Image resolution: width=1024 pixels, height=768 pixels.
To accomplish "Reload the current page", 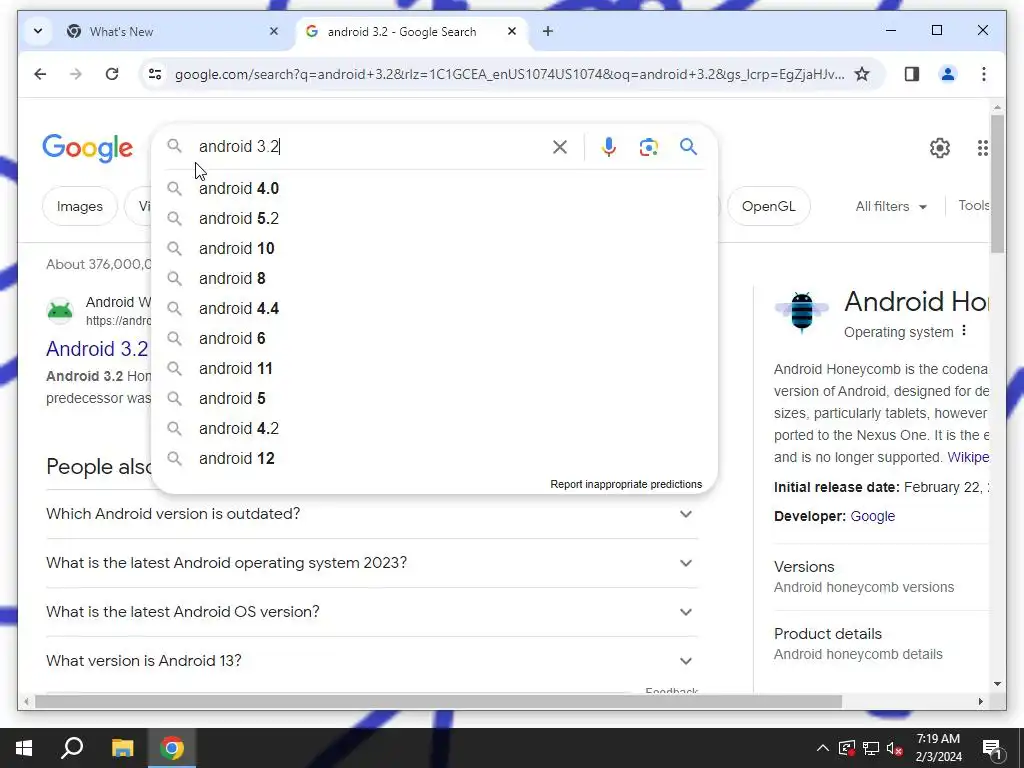I will coord(112,74).
